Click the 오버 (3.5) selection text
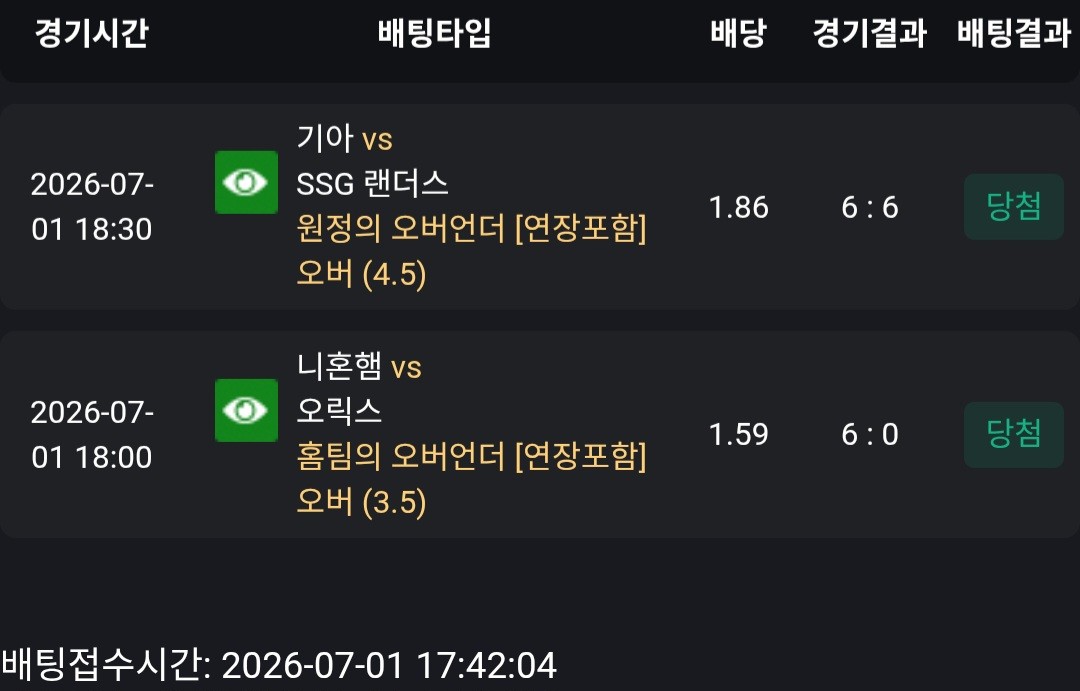Image resolution: width=1080 pixels, height=691 pixels. pyautogui.click(x=362, y=502)
